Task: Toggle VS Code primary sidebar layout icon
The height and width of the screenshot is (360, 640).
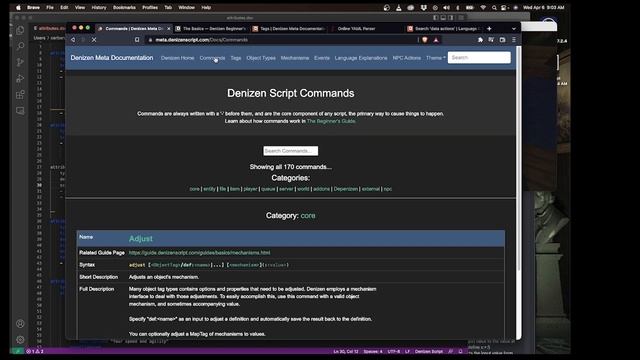Action: point(436,18)
